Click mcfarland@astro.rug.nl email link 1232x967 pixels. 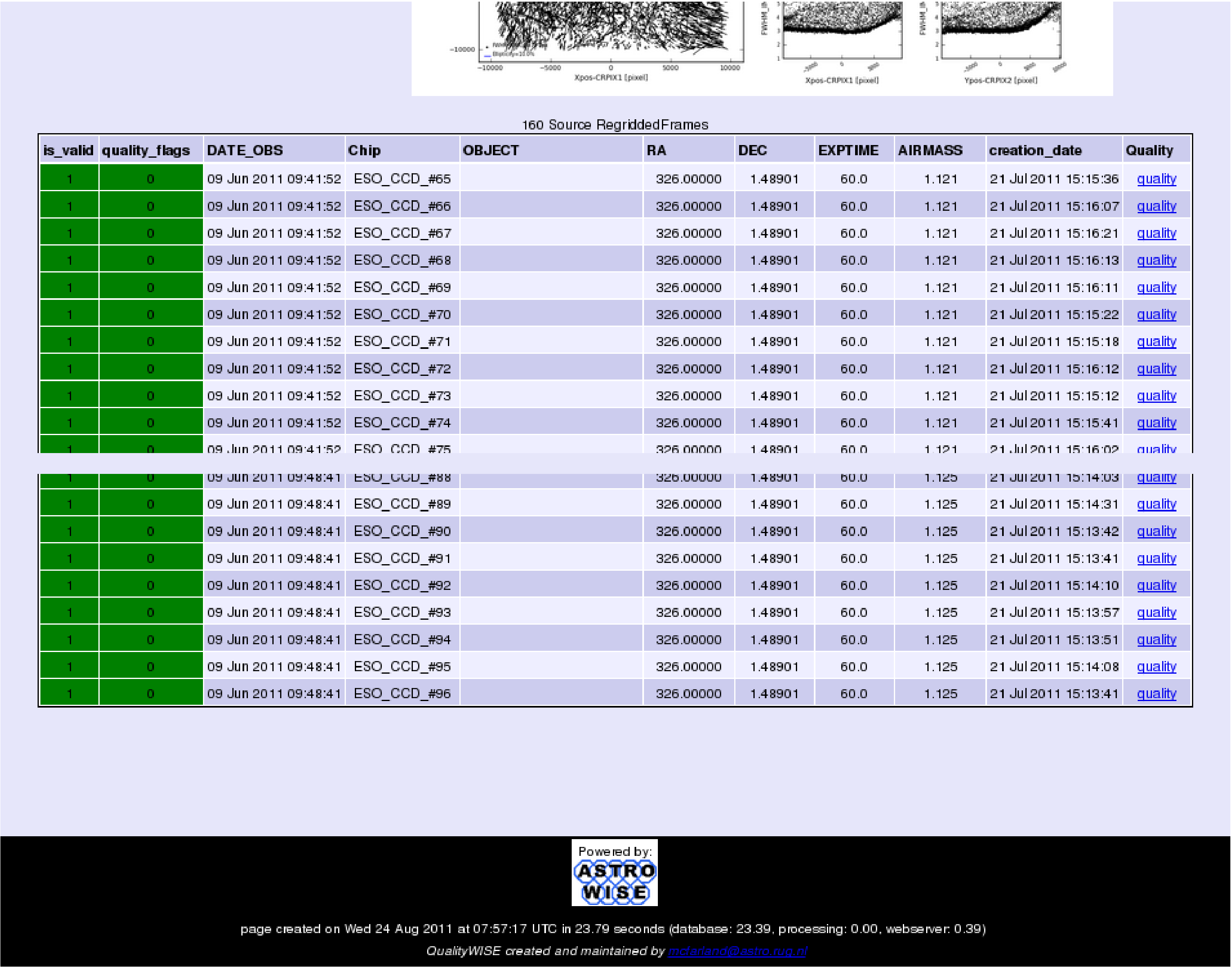(737, 951)
